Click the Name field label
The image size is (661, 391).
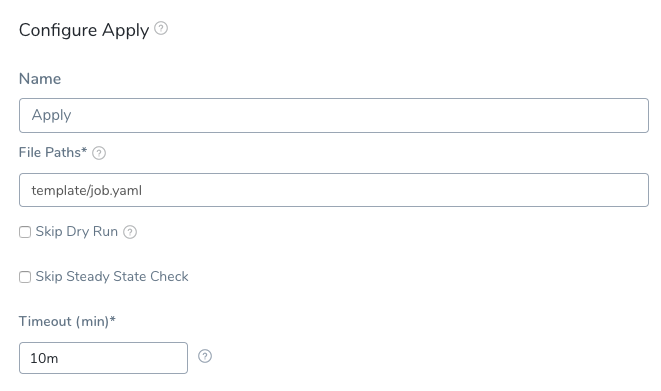(x=40, y=79)
